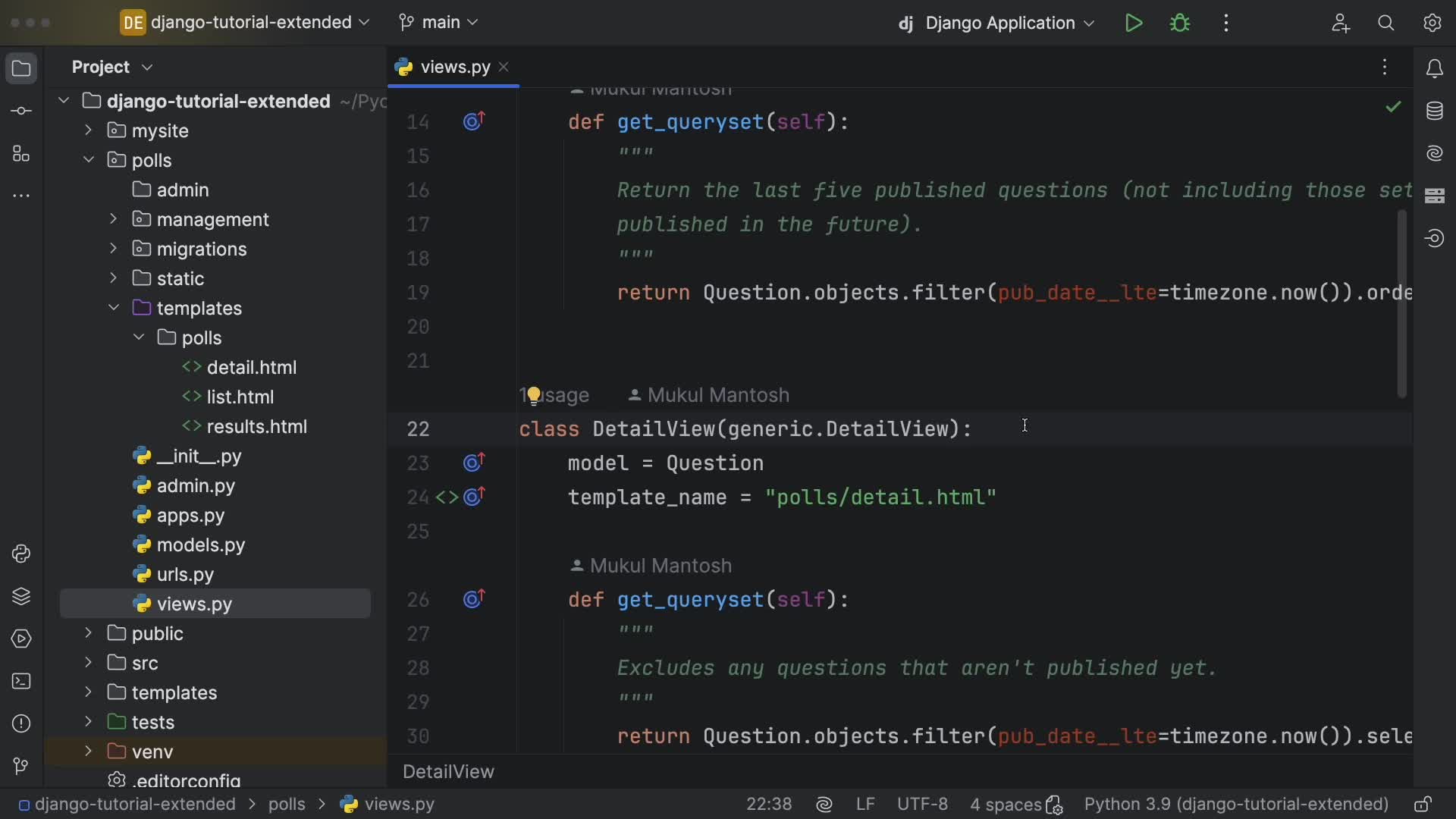The image size is (1456, 819).
Task: Open the Terminal tool window
Action: pos(21,681)
